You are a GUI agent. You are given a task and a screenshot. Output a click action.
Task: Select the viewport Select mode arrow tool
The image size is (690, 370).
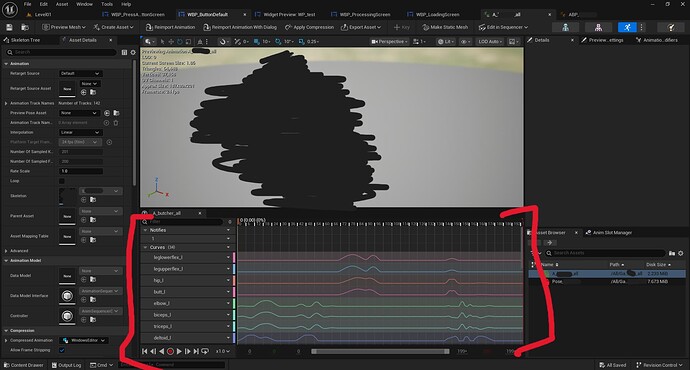coord(162,42)
